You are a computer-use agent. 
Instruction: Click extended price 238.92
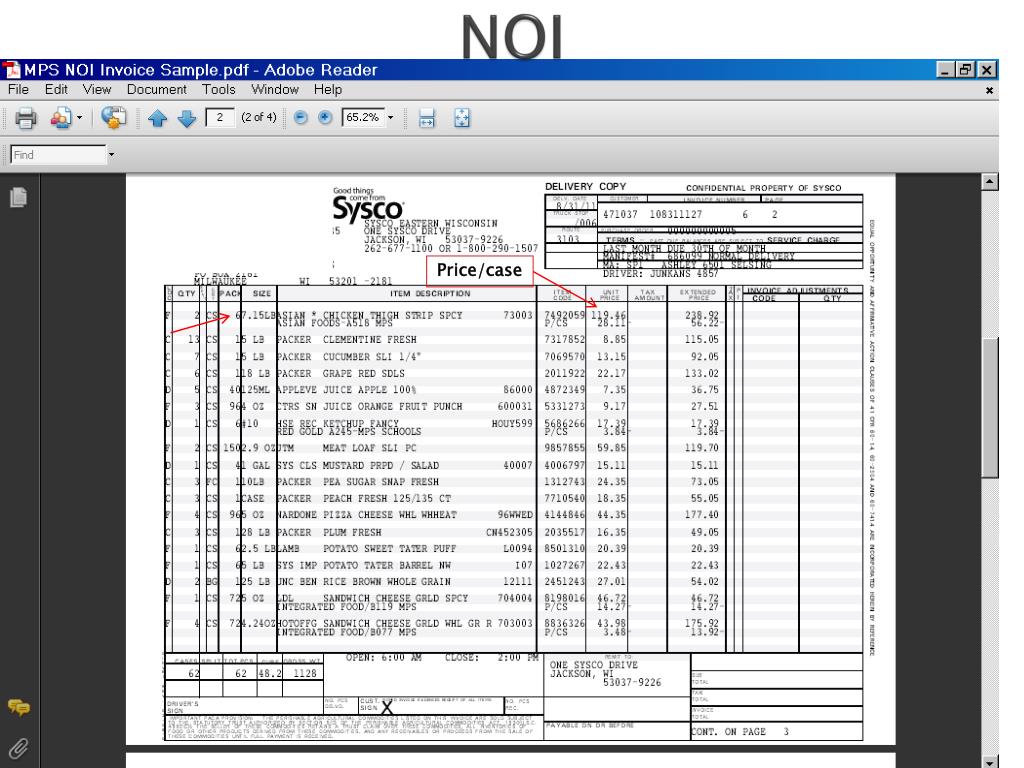[x=701, y=315]
